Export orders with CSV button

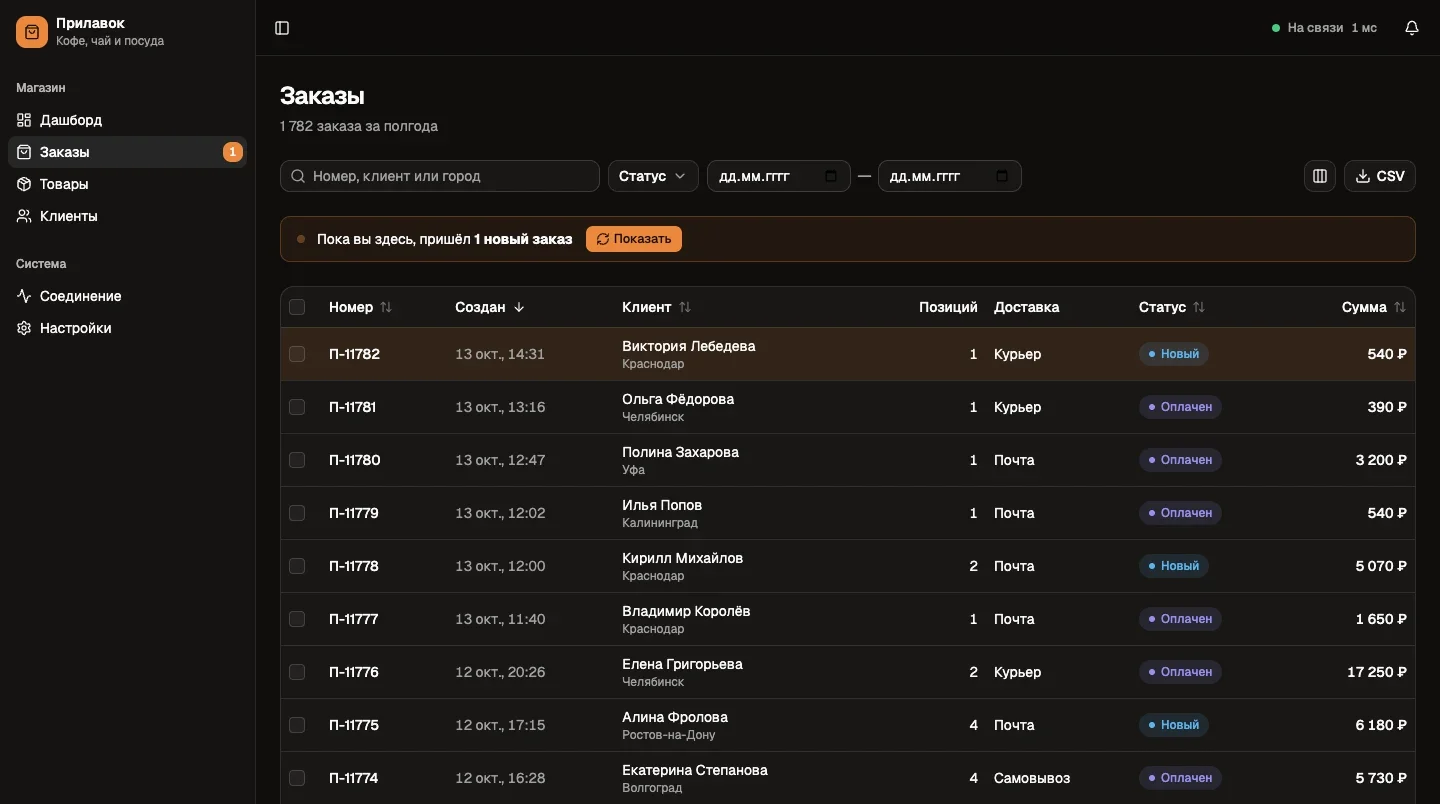click(x=1380, y=176)
